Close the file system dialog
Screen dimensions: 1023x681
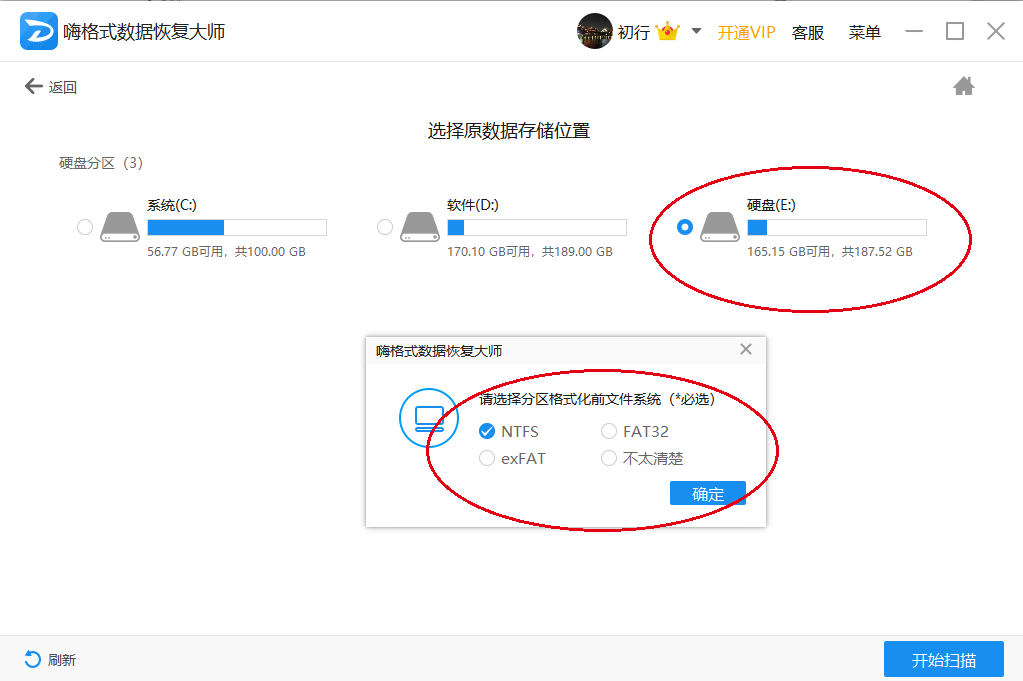click(746, 350)
